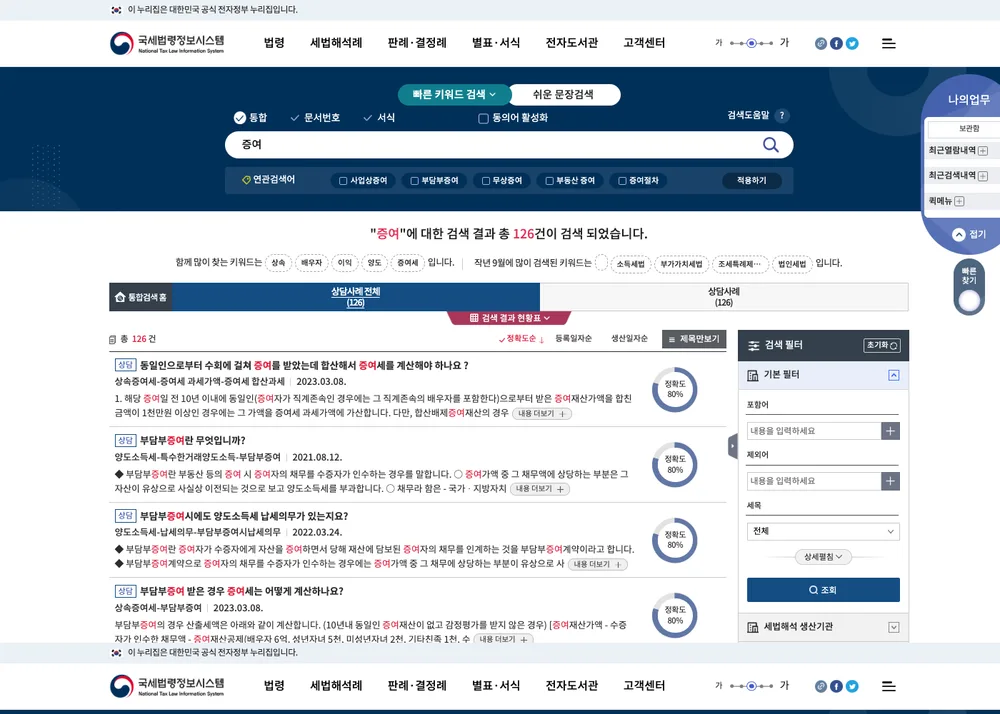The width and height of the screenshot is (1000, 714).
Task: Click the 국세법령정보시스템 logo in the upper header
Action: 167,43
